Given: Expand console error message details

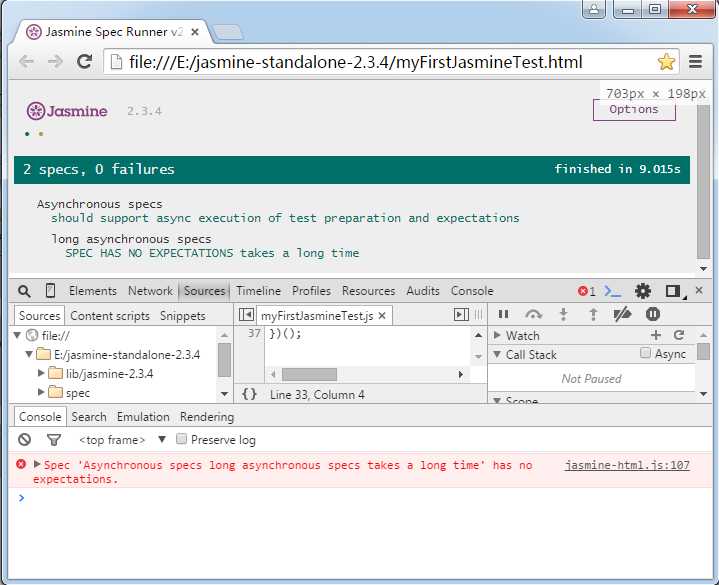Looking at the screenshot, I should point(37,464).
